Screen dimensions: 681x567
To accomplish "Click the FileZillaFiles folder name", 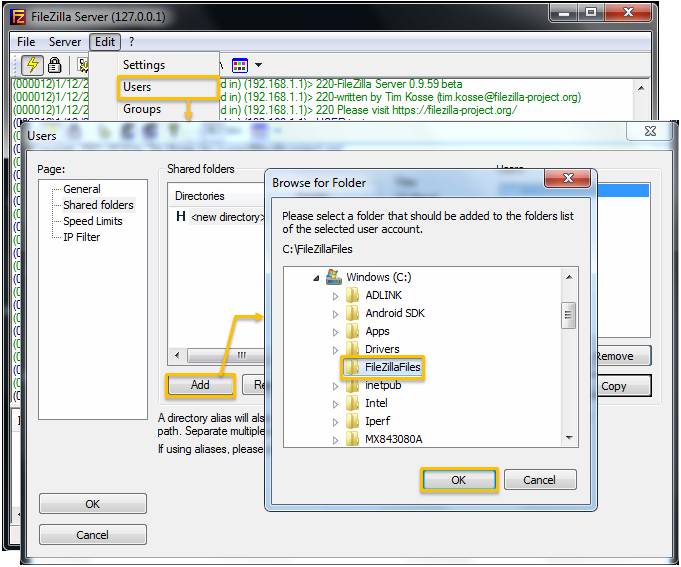I will (x=393, y=367).
